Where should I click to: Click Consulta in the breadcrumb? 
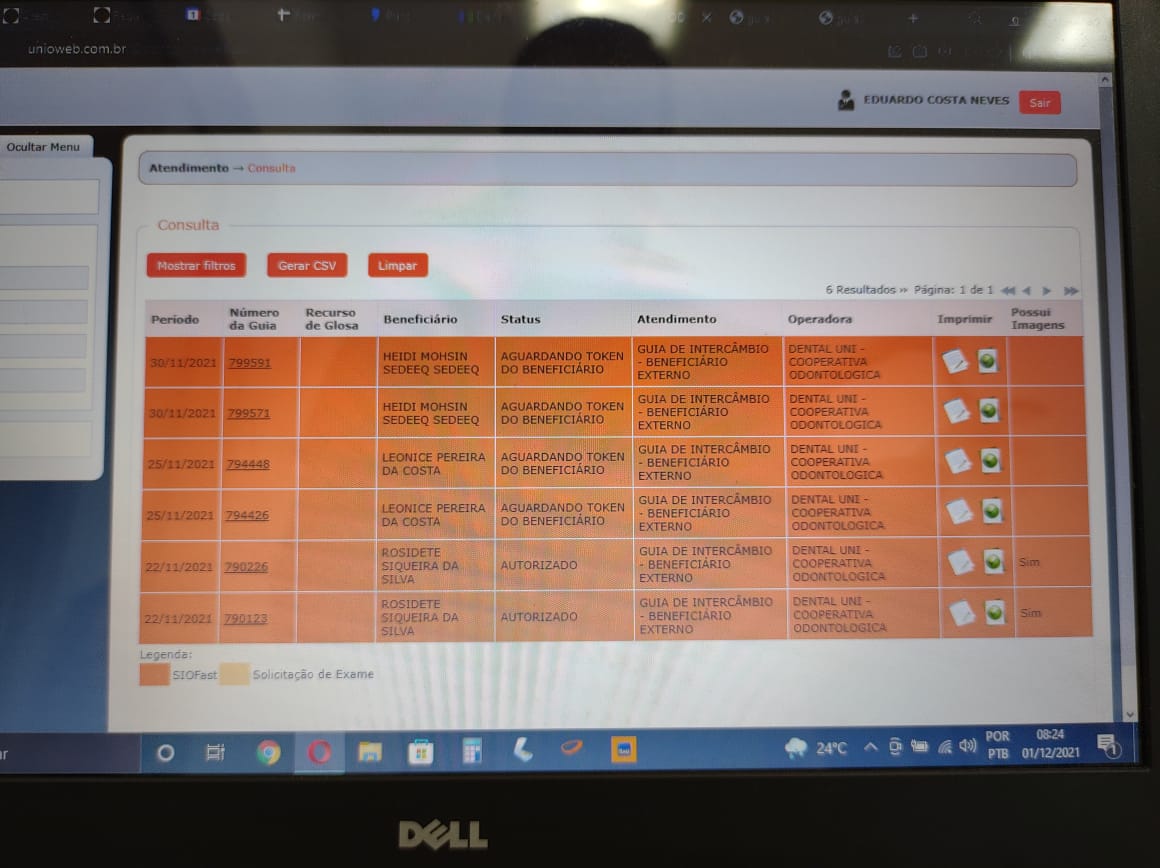tap(272, 168)
